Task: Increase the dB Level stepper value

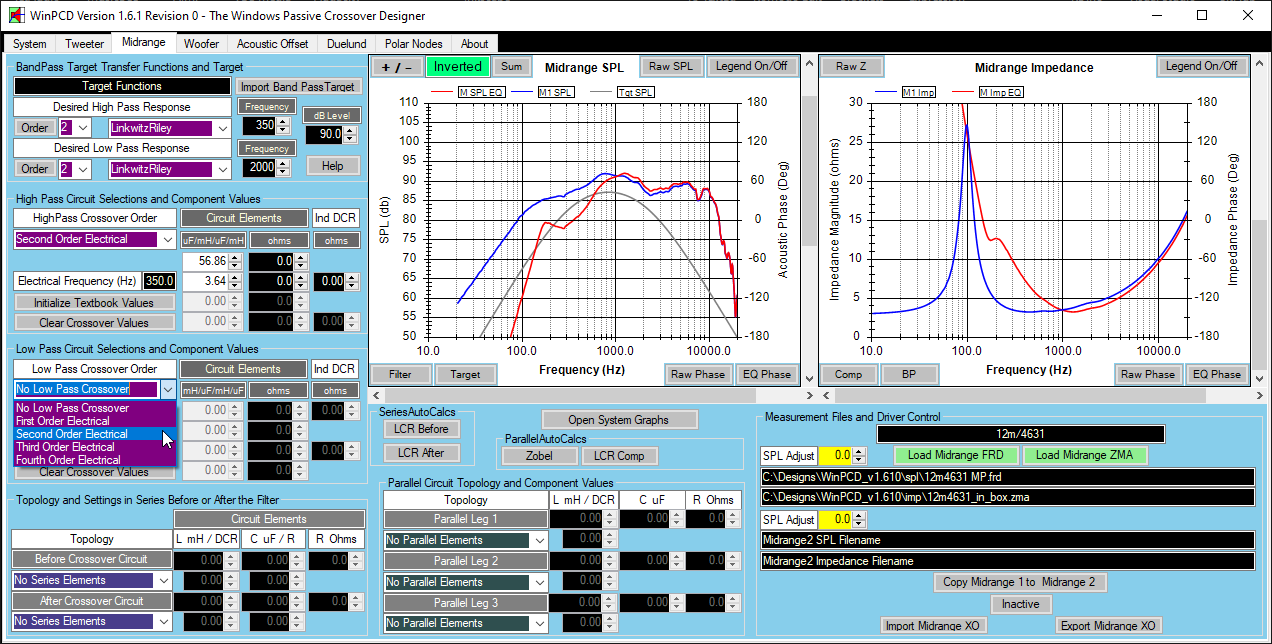Action: [x=351, y=129]
